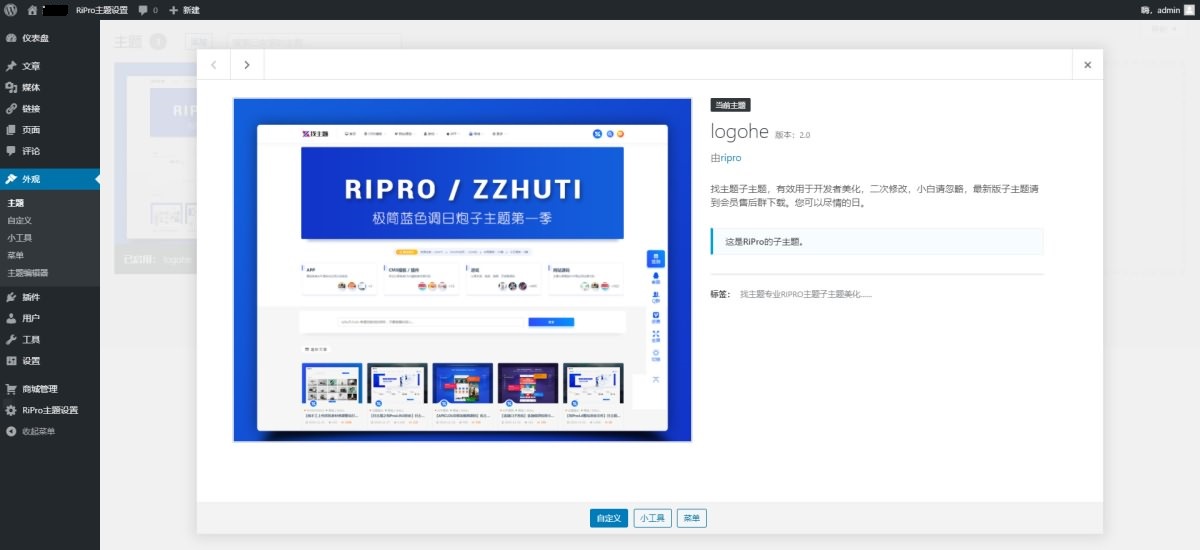Open the 小工具 submenu item in sidebar
Screen dimensions: 1200x550
pyautogui.click(x=19, y=238)
